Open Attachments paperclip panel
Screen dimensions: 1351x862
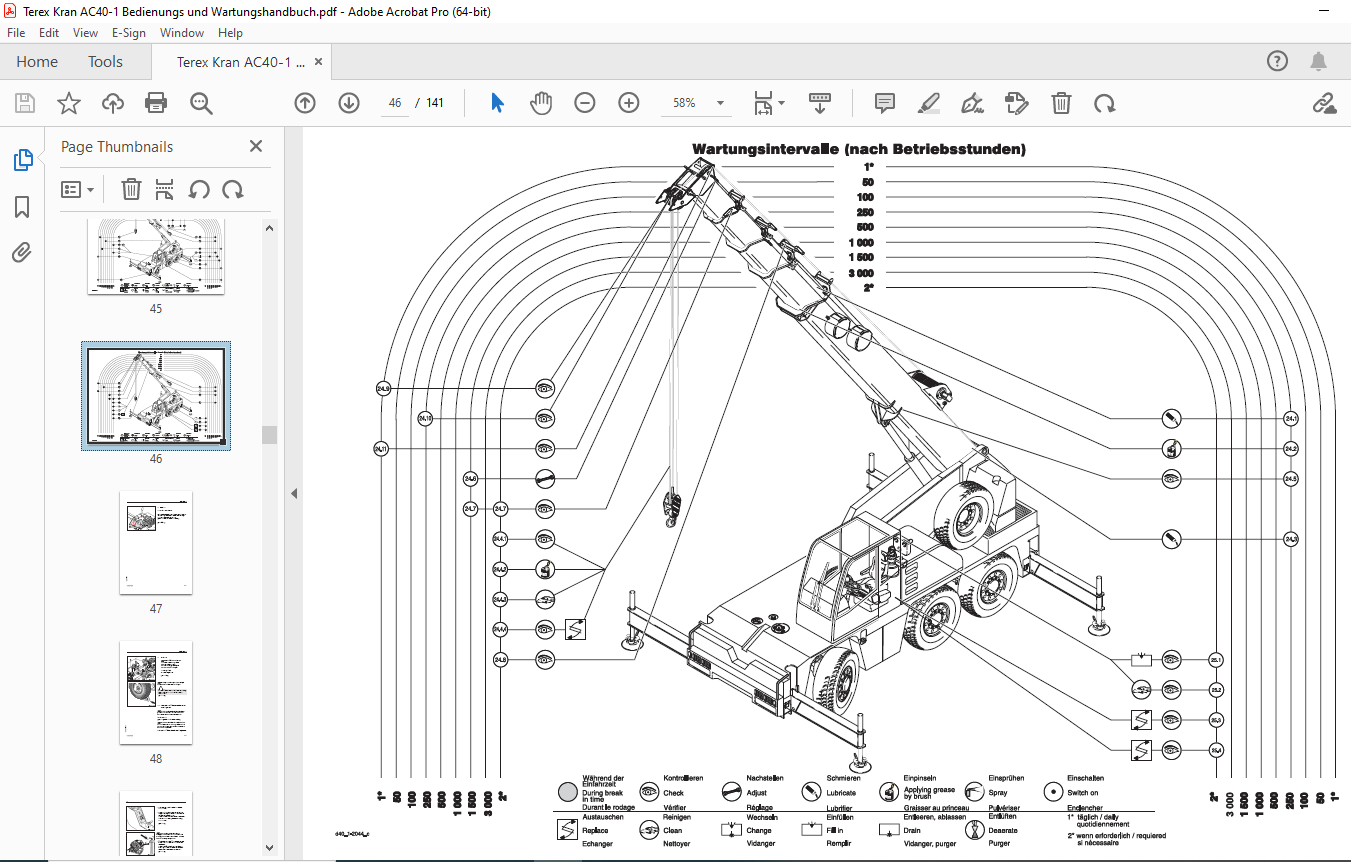tap(22, 252)
